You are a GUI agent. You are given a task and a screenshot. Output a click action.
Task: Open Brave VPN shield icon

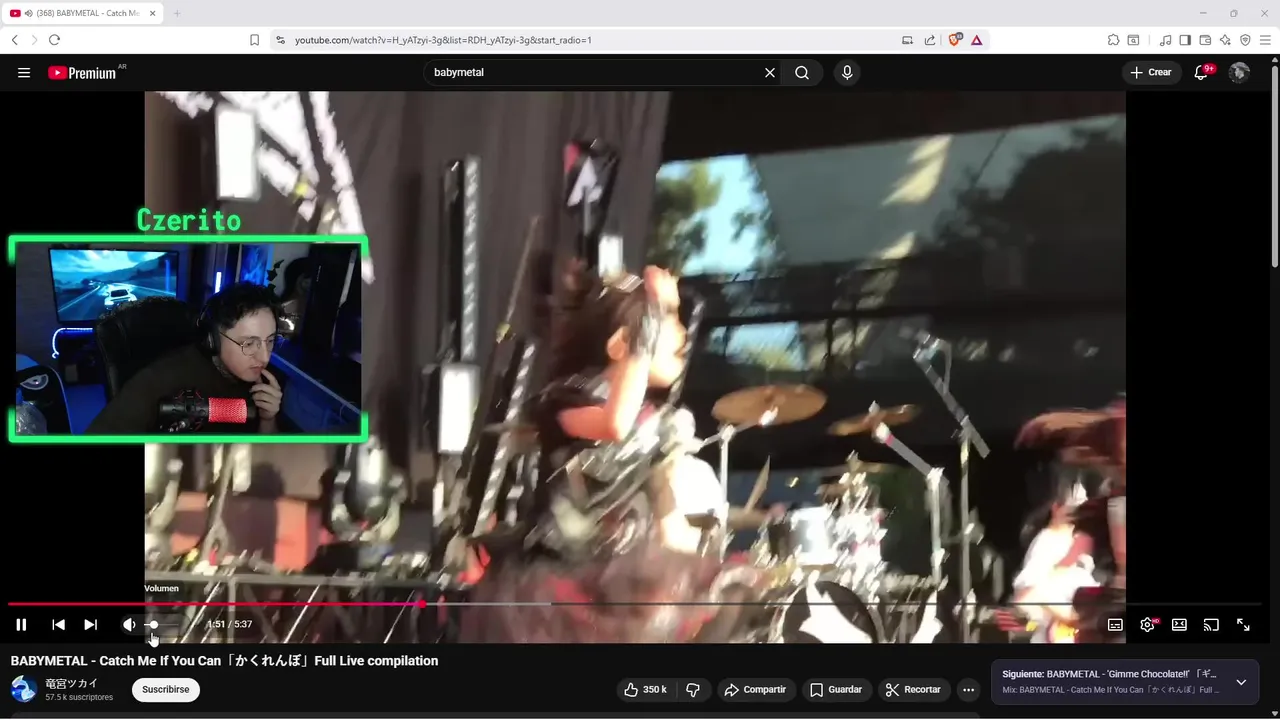pyautogui.click(x=1245, y=40)
